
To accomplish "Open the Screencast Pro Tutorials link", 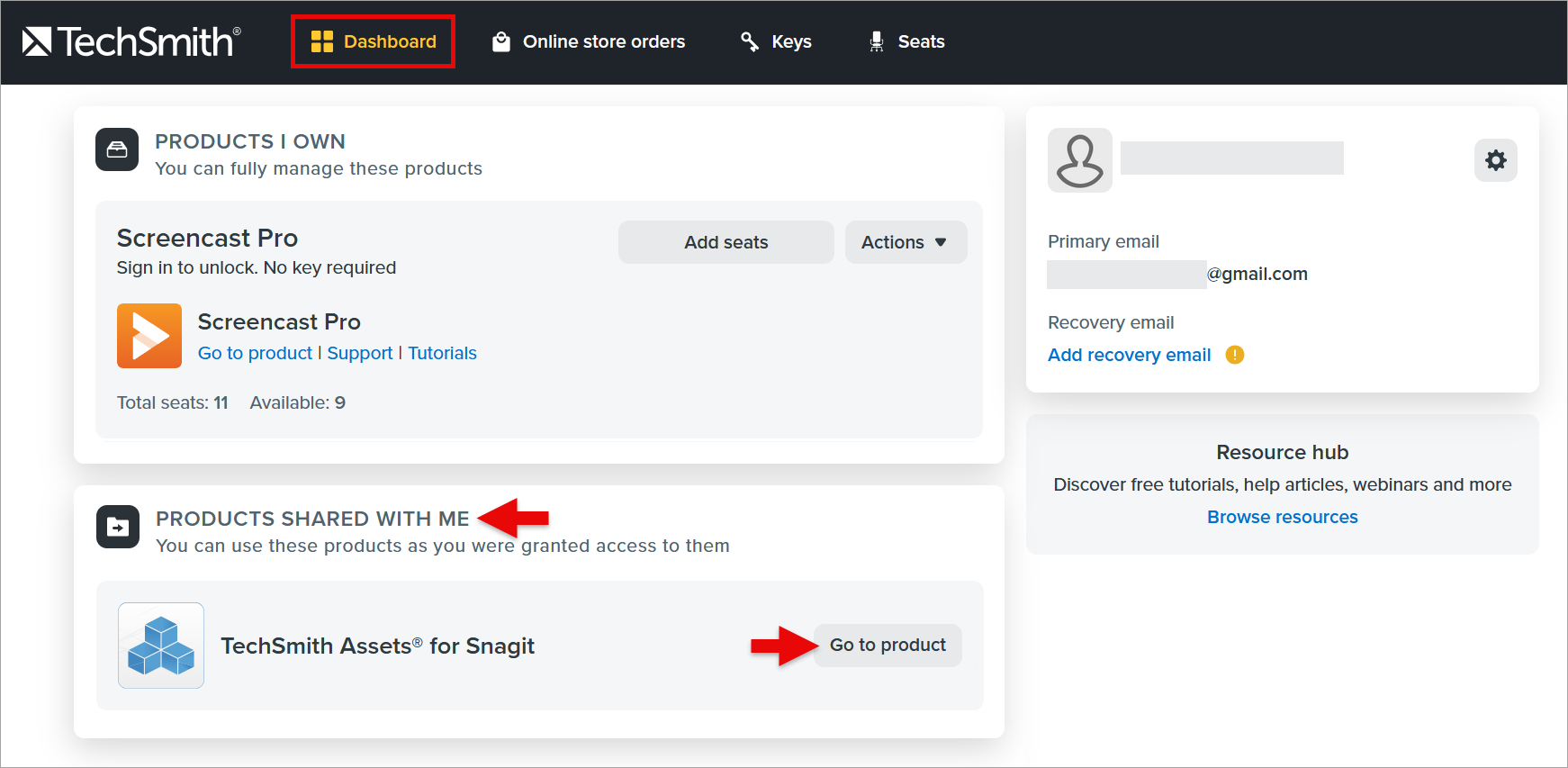I will [442, 353].
